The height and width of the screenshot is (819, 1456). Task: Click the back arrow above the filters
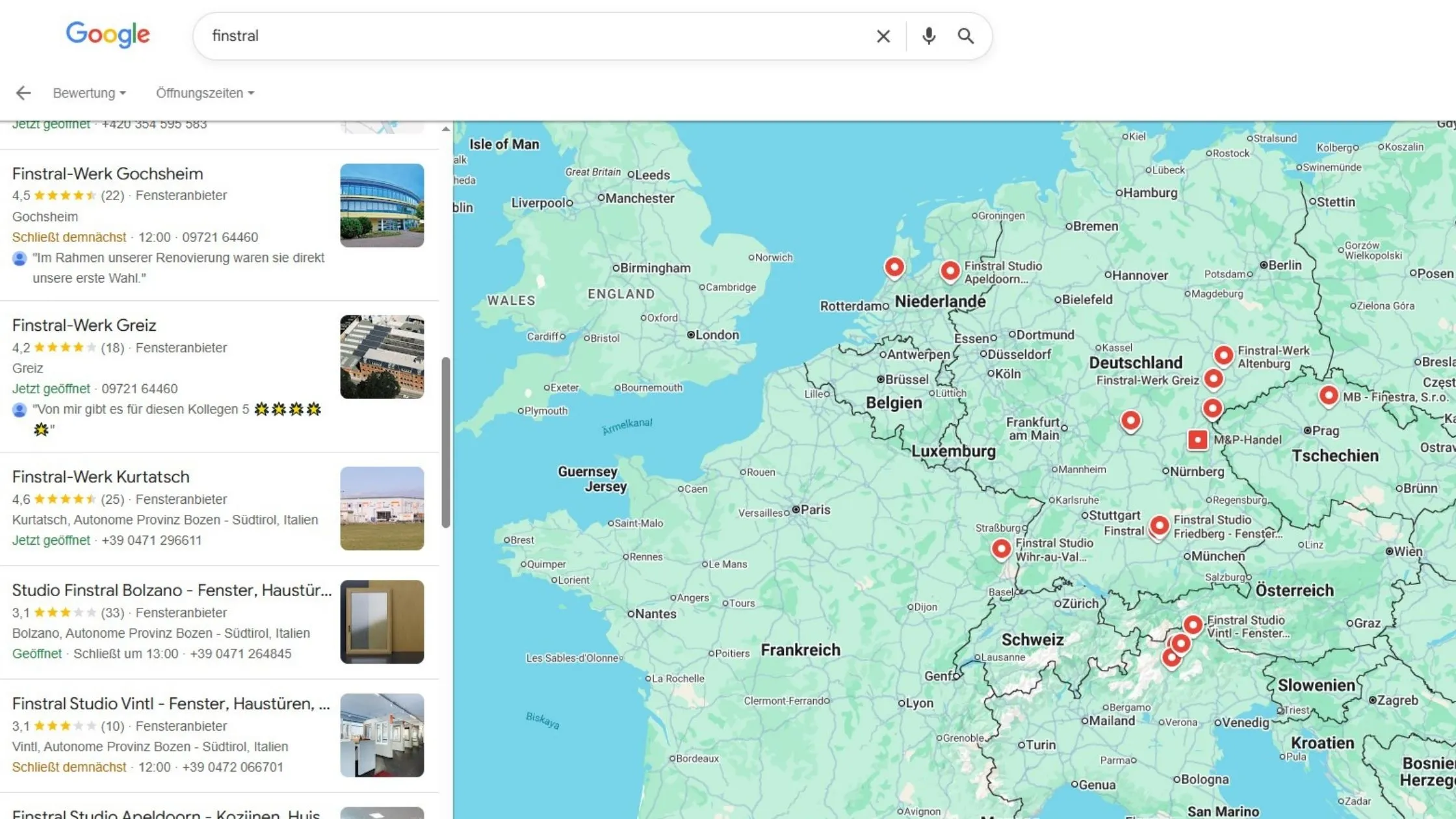[24, 92]
